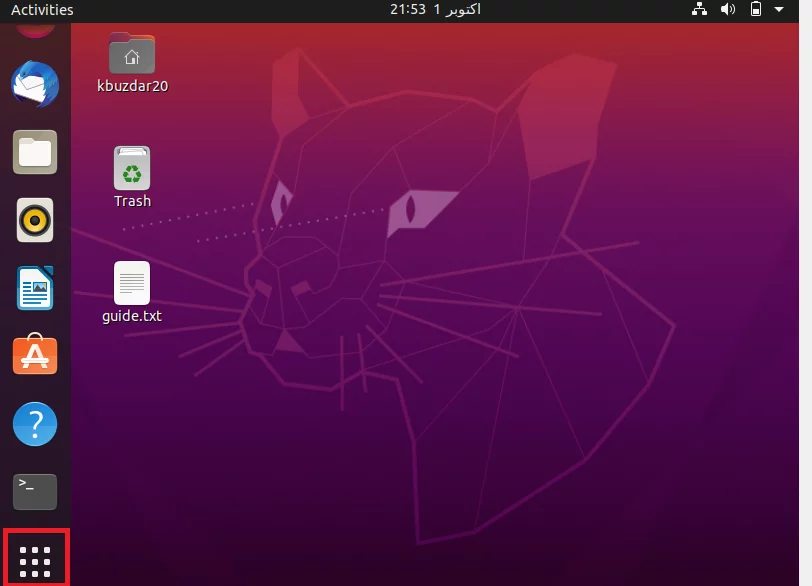Screen dimensions: 812x586
Task: Select the kbuzdar20 home folder icon
Action: 132,54
